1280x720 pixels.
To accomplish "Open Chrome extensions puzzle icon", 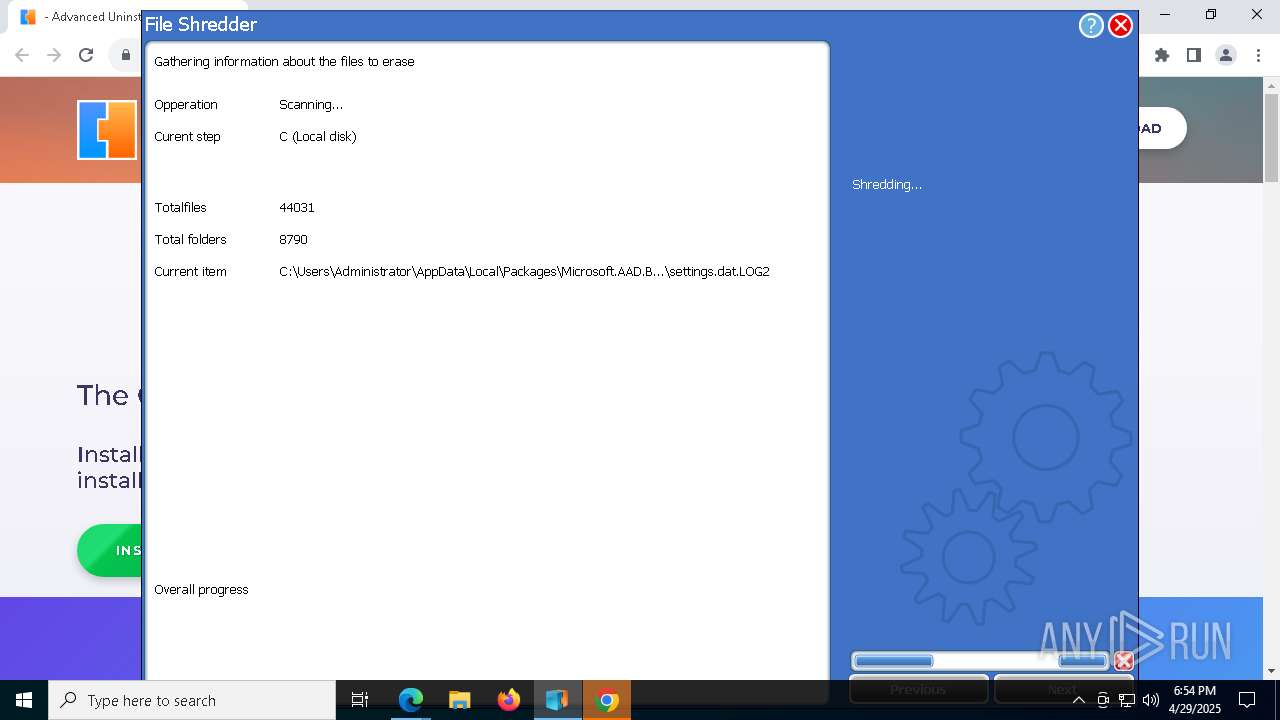I will tap(1162, 55).
